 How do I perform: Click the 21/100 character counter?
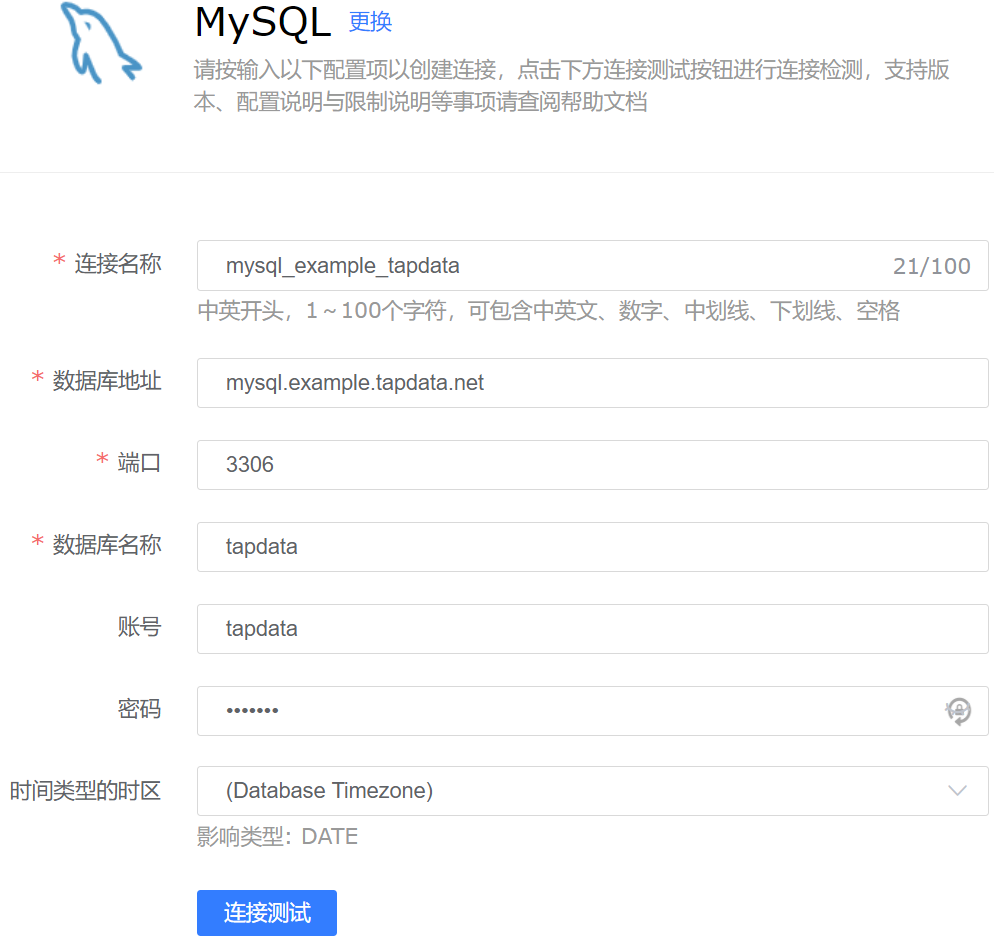click(931, 266)
